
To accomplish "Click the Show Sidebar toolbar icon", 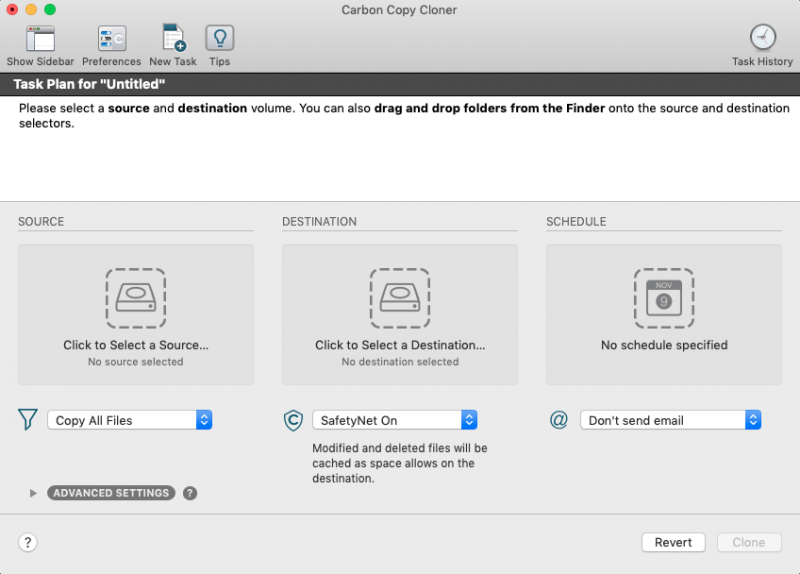I will [x=40, y=39].
